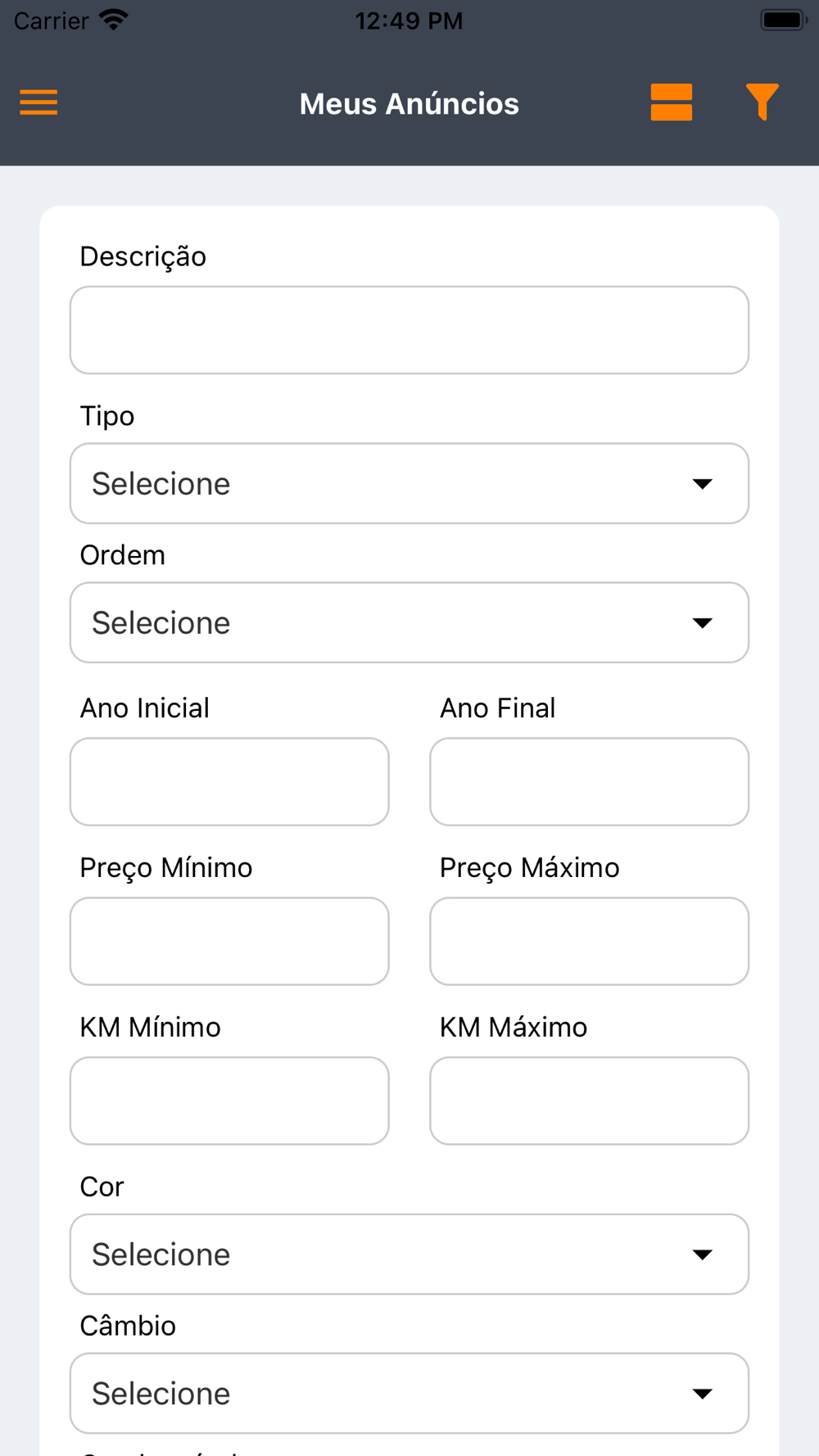The width and height of the screenshot is (819, 1456).
Task: Expand the Câmbio dropdown
Action: click(409, 1393)
